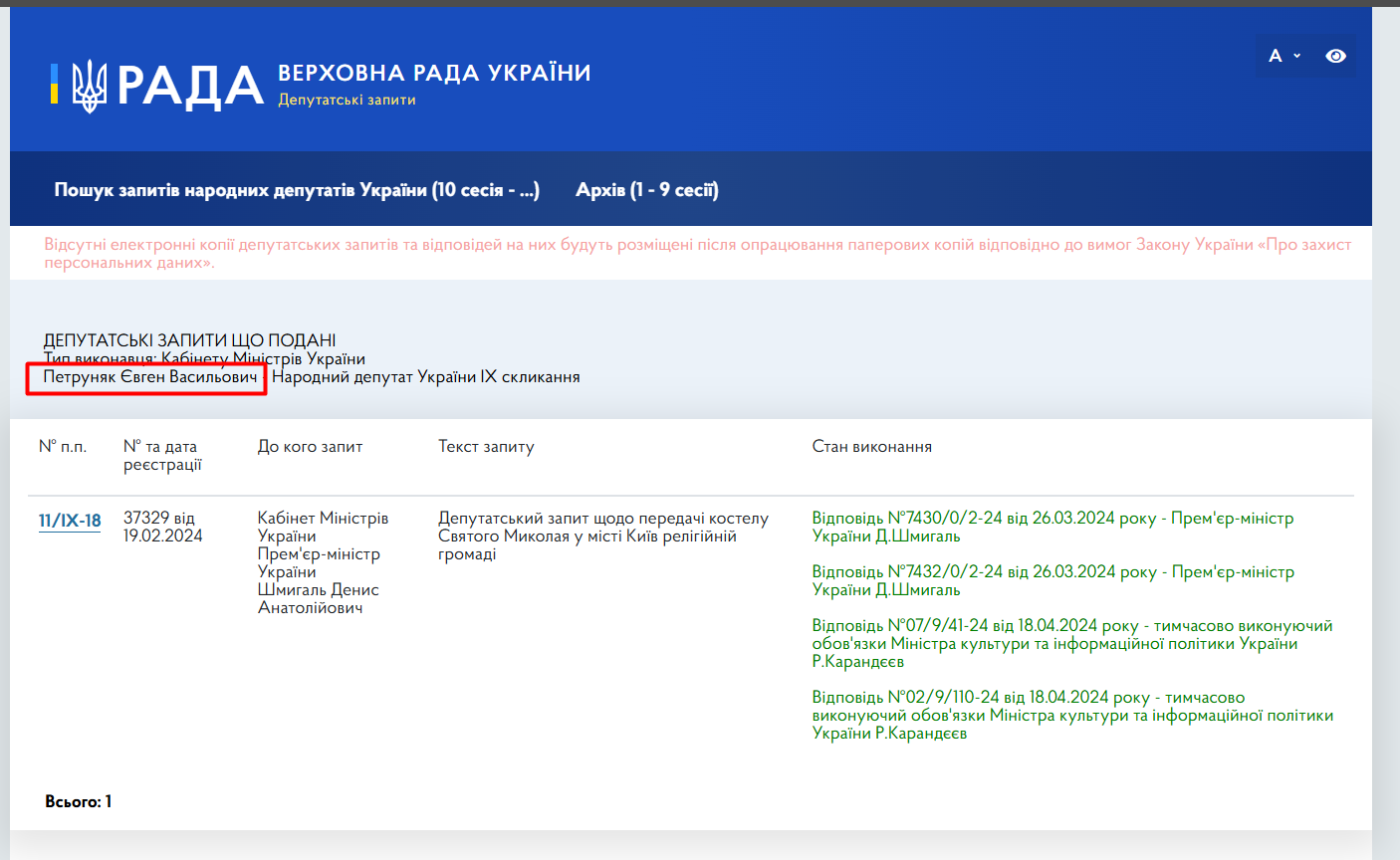The width and height of the screenshot is (1400, 860).
Task: Open 'Пошук запитів народних депутатів України' menu
Action: 297,189
